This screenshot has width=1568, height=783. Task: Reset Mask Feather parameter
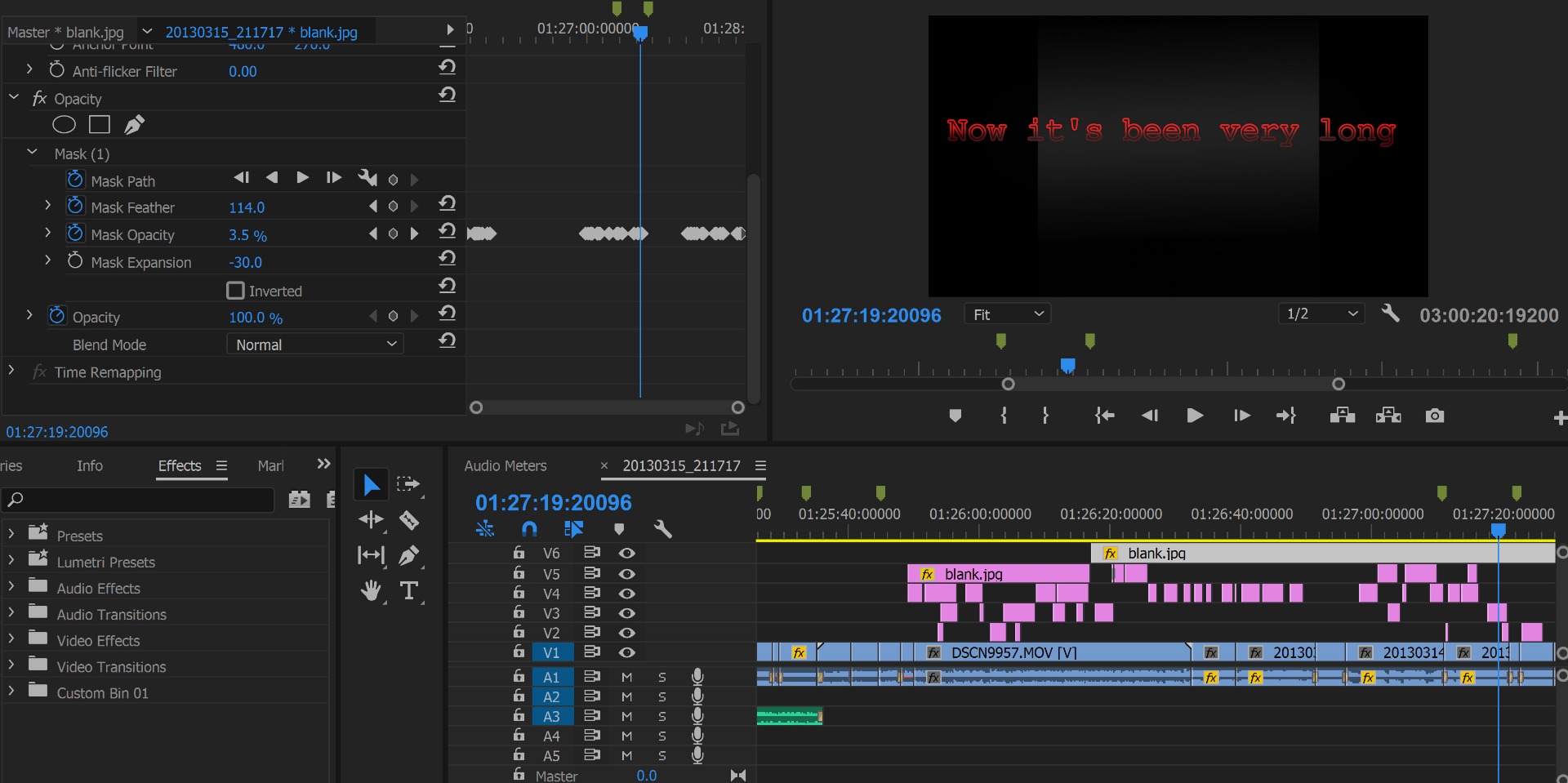tap(447, 203)
